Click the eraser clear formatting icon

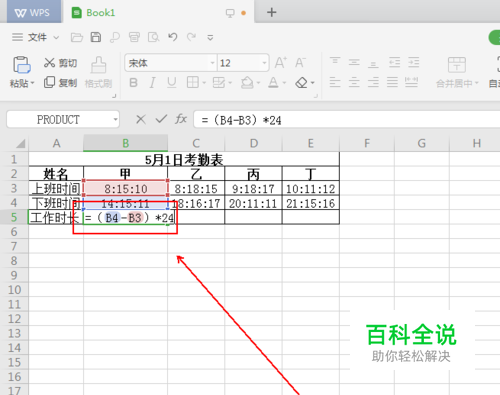pos(301,83)
